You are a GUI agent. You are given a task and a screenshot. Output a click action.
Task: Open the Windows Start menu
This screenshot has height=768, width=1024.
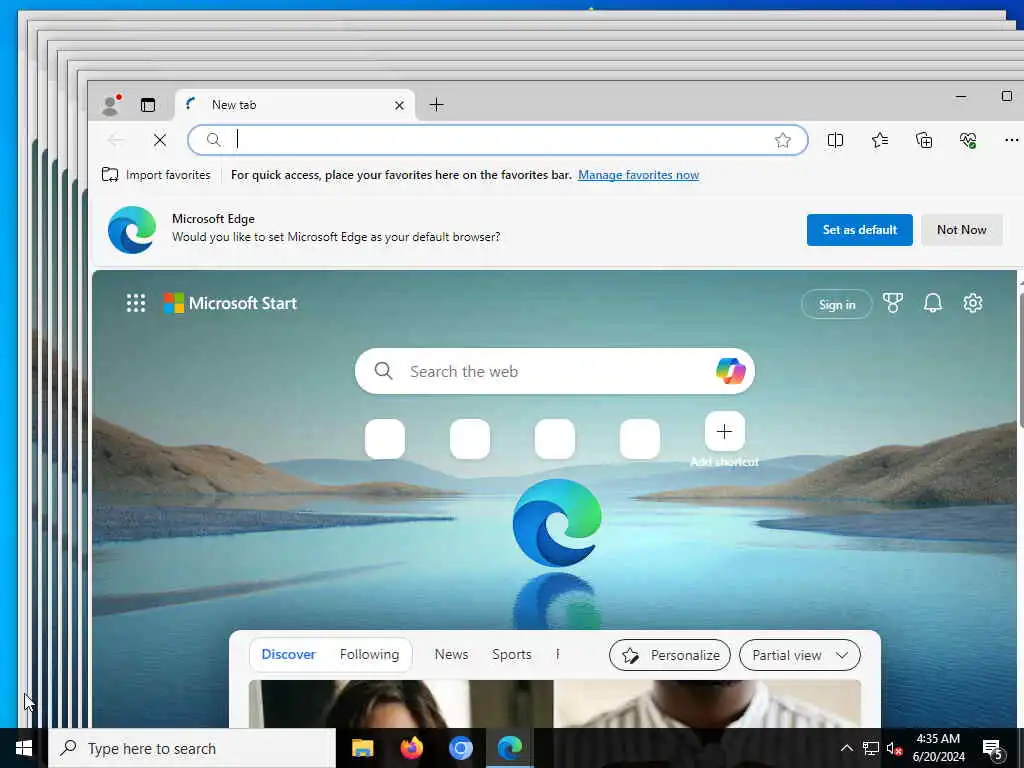tap(24, 748)
